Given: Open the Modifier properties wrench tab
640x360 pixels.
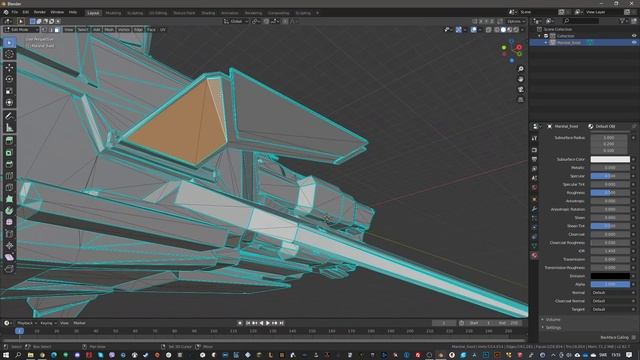Looking at the screenshot, I should (x=534, y=209).
